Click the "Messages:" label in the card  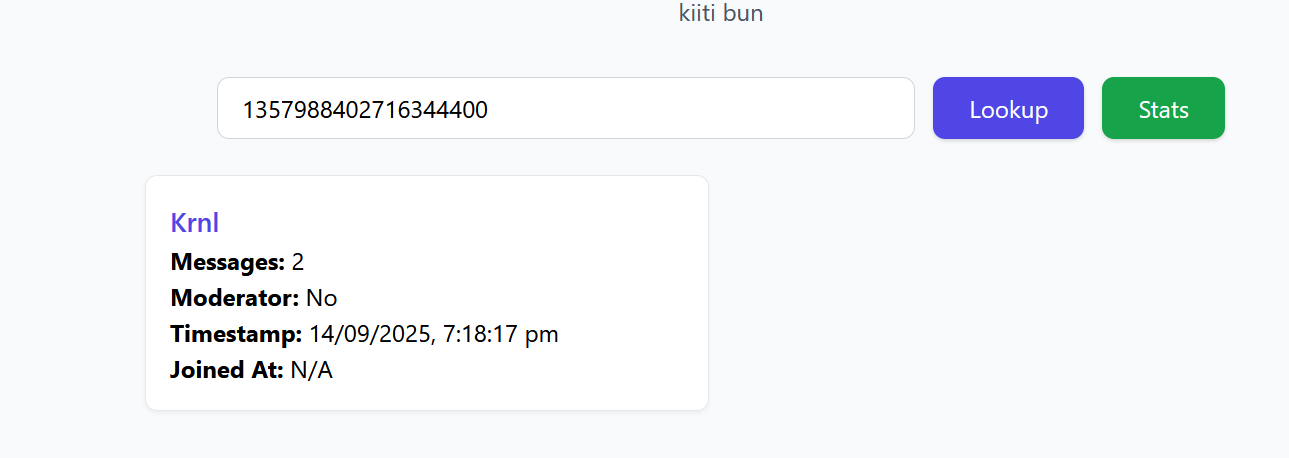click(228, 262)
